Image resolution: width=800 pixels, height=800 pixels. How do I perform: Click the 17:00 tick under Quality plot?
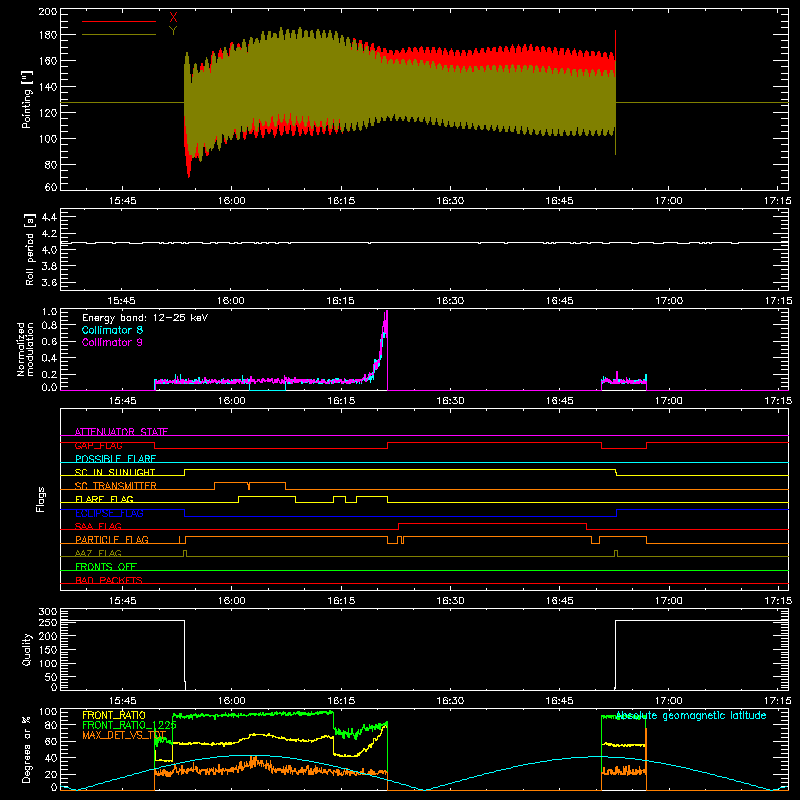[x=668, y=701]
